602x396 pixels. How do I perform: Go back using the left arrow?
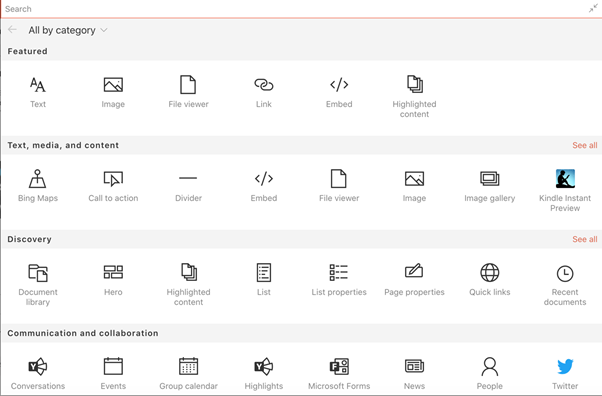pyautogui.click(x=12, y=30)
